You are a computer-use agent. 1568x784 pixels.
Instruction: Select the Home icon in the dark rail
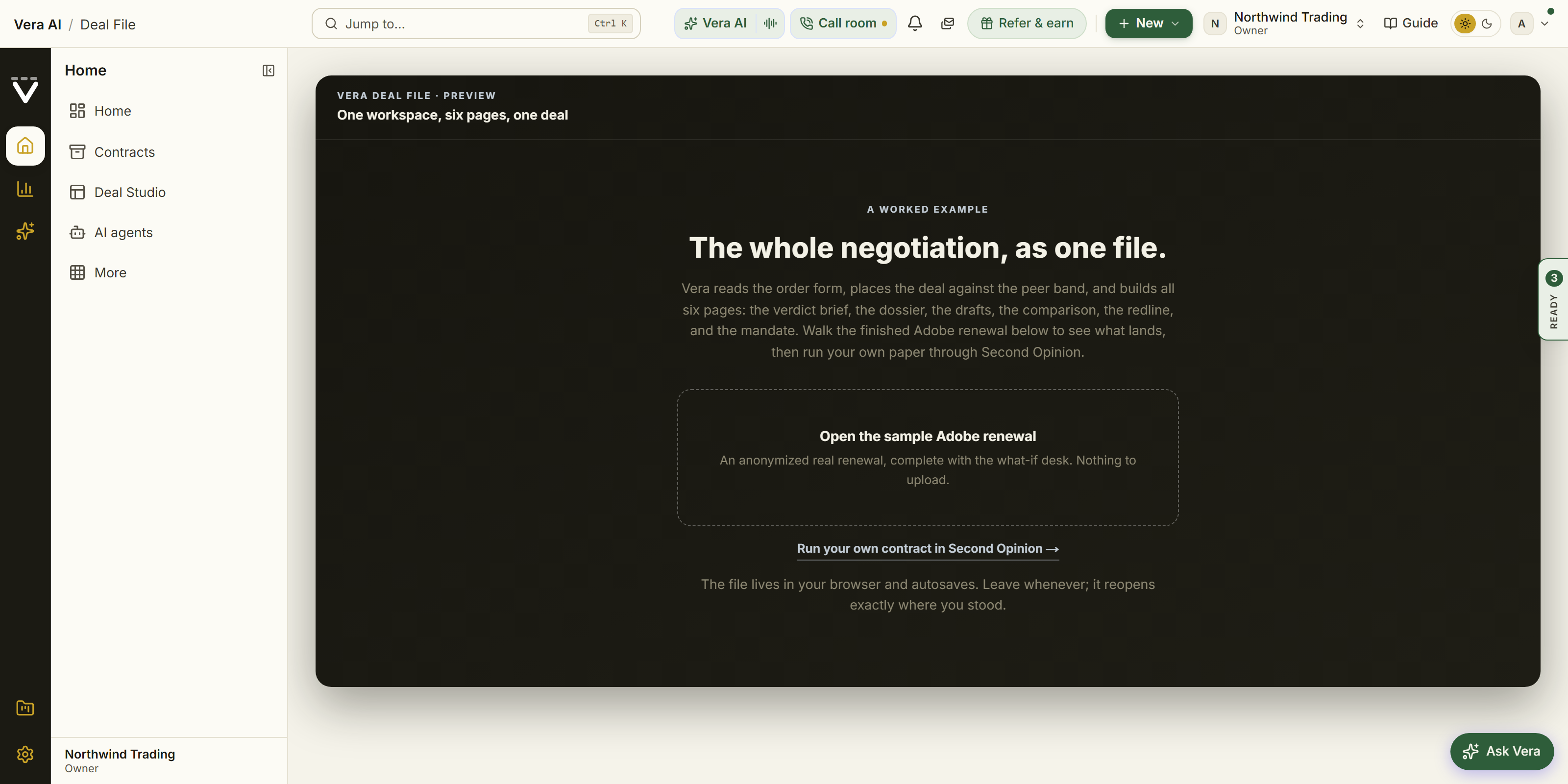[x=25, y=146]
